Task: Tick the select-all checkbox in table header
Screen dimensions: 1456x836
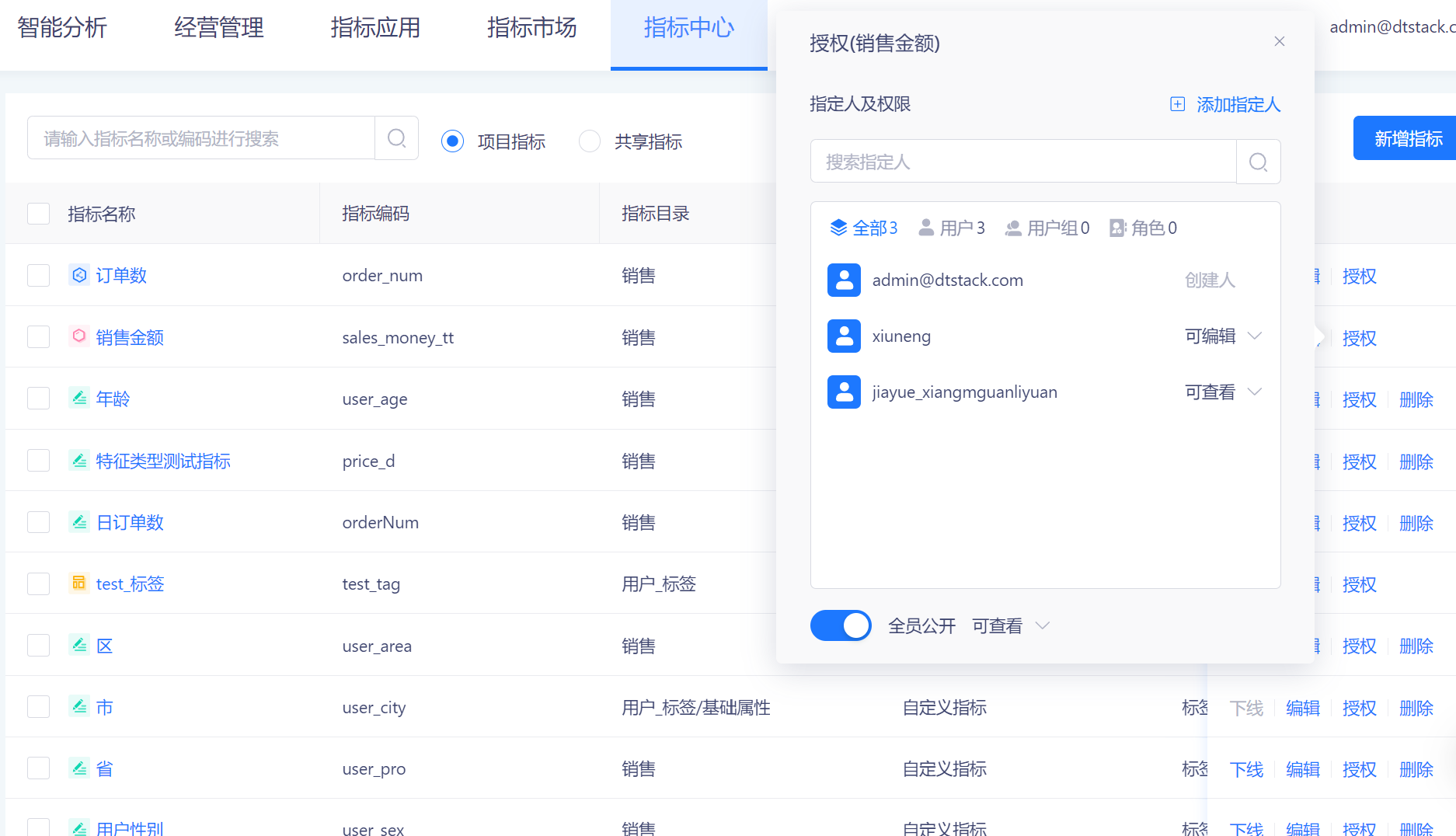Action: pos(39,214)
